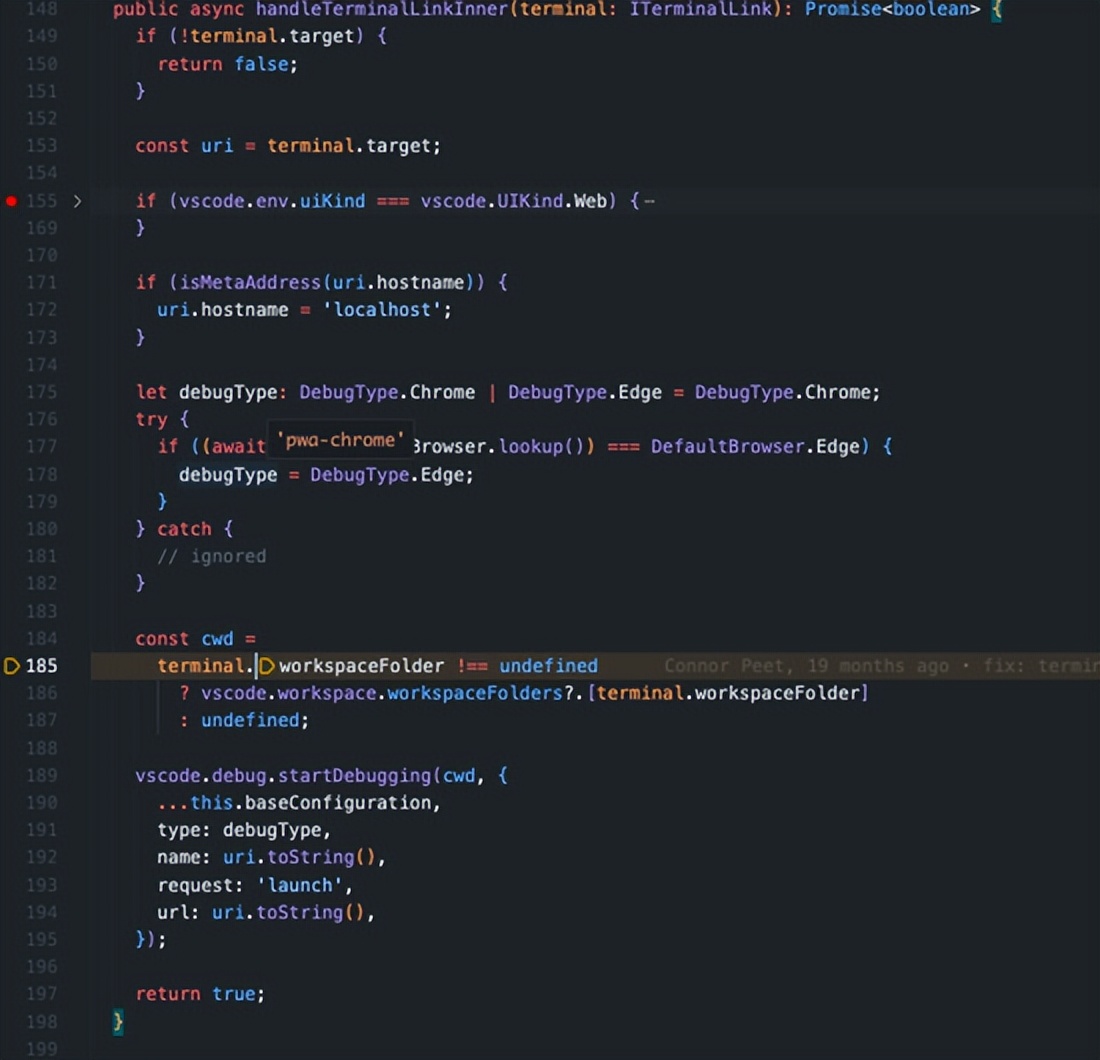Toggle the red breakpoint on line 155
Viewport: 1100px width, 1060px height.
pyautogui.click(x=11, y=201)
